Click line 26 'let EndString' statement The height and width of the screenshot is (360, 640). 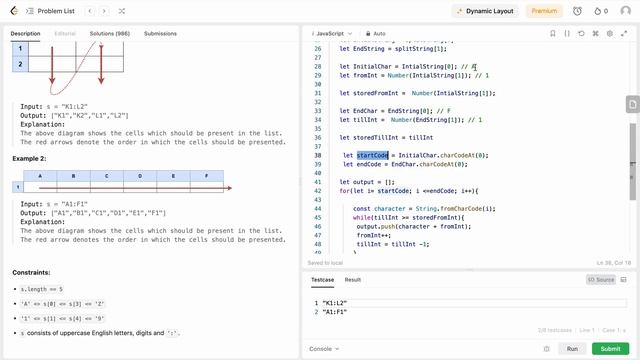[393, 49]
